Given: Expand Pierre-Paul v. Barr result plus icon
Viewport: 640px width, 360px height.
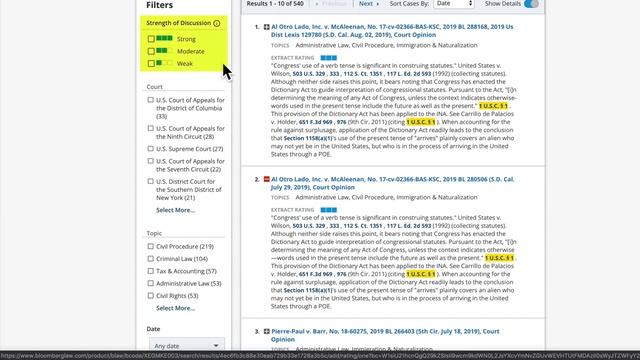Looking at the screenshot, I should (x=267, y=331).
